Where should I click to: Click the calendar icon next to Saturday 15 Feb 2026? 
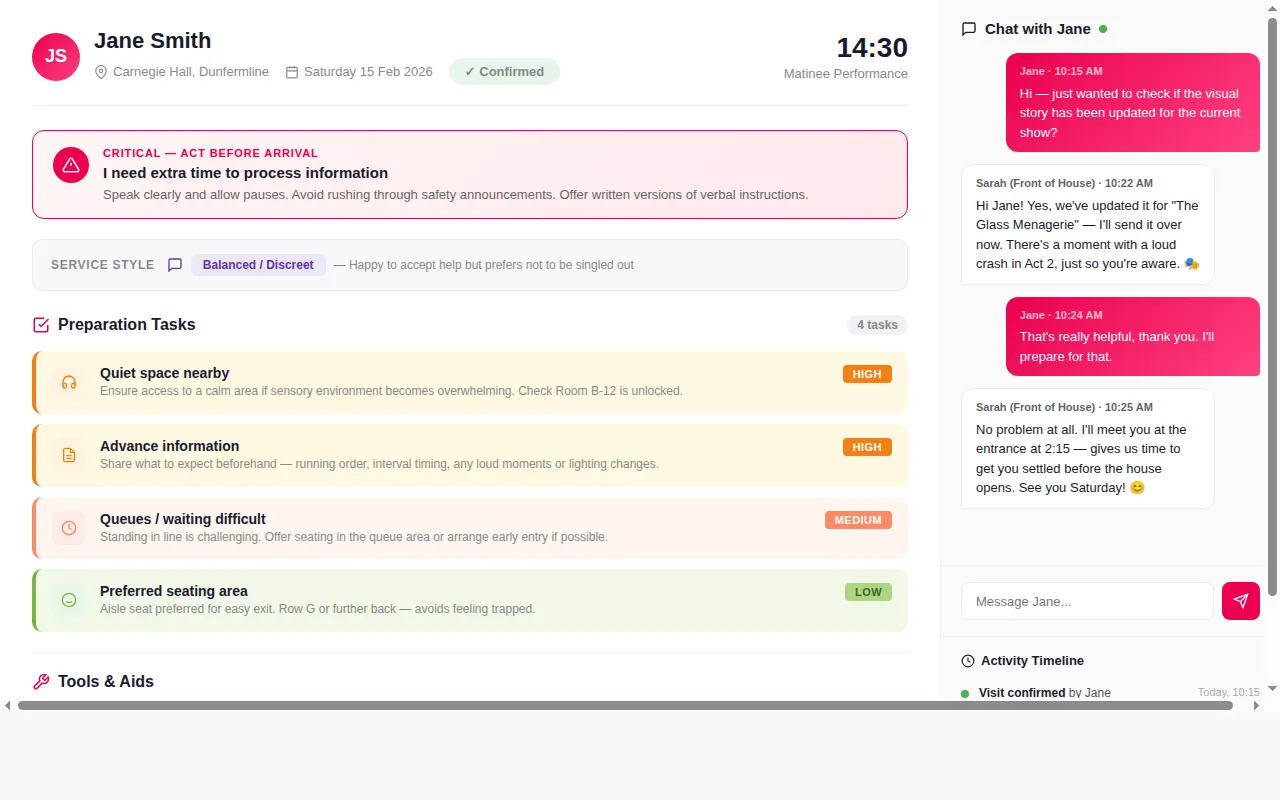291,71
